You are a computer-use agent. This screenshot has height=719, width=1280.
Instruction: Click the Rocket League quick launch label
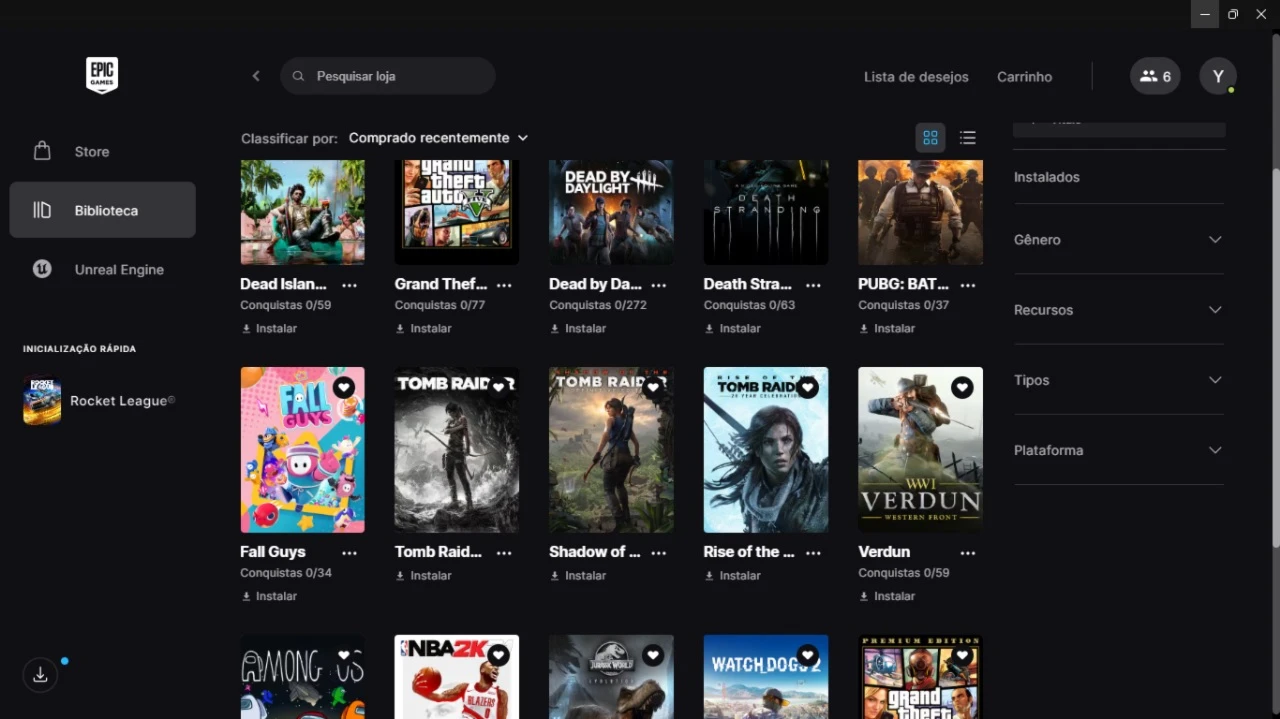pyautogui.click(x=122, y=401)
